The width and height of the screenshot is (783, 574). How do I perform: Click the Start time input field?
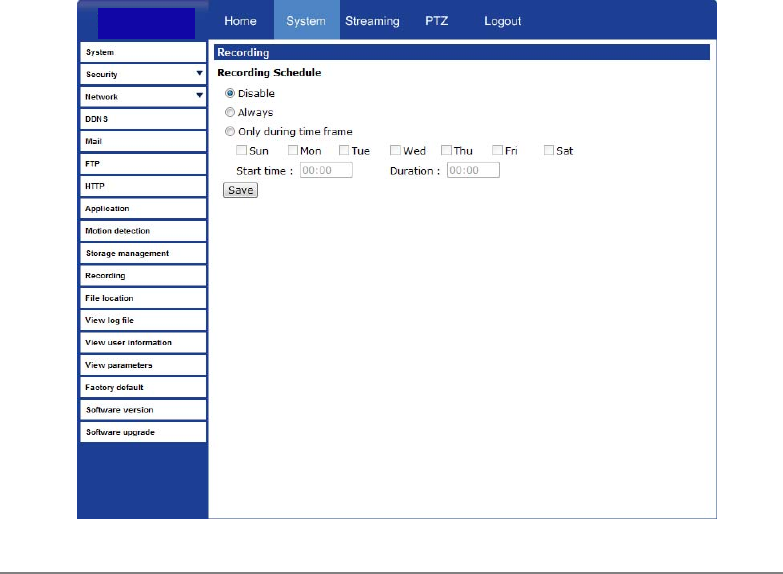(326, 171)
